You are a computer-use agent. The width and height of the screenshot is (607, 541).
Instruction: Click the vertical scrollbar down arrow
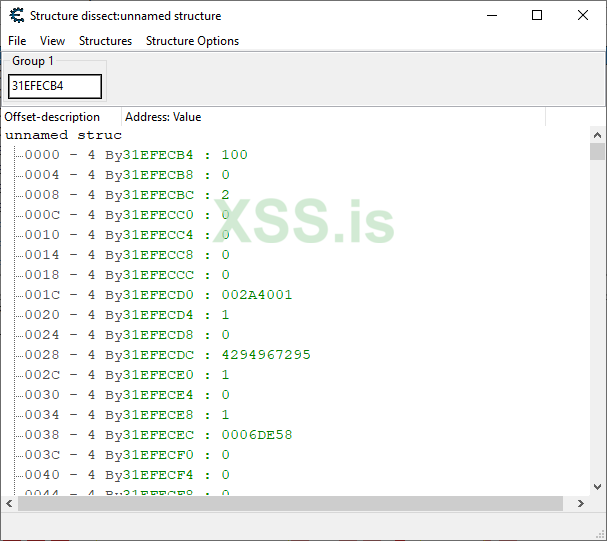[x=597, y=487]
